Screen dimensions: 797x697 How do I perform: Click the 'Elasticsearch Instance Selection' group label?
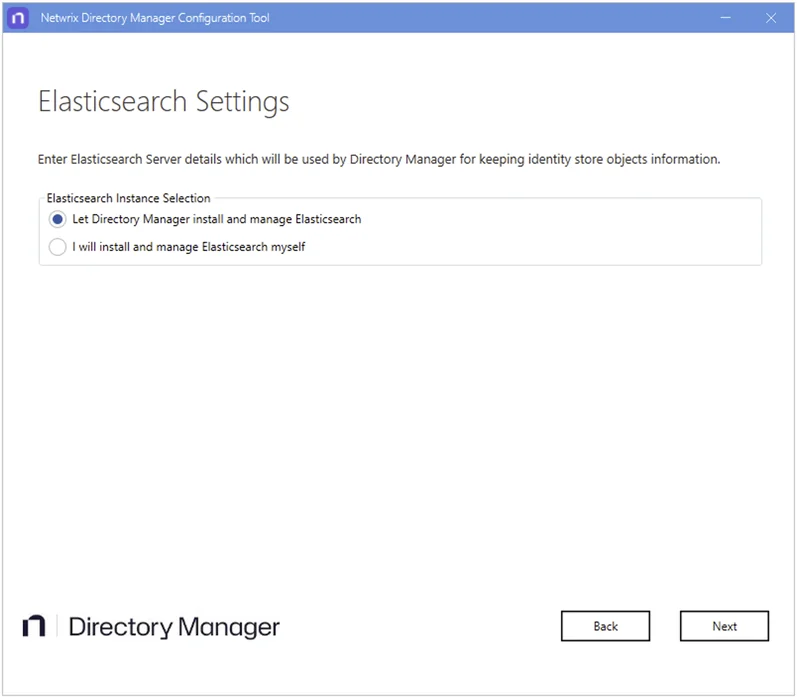click(128, 198)
